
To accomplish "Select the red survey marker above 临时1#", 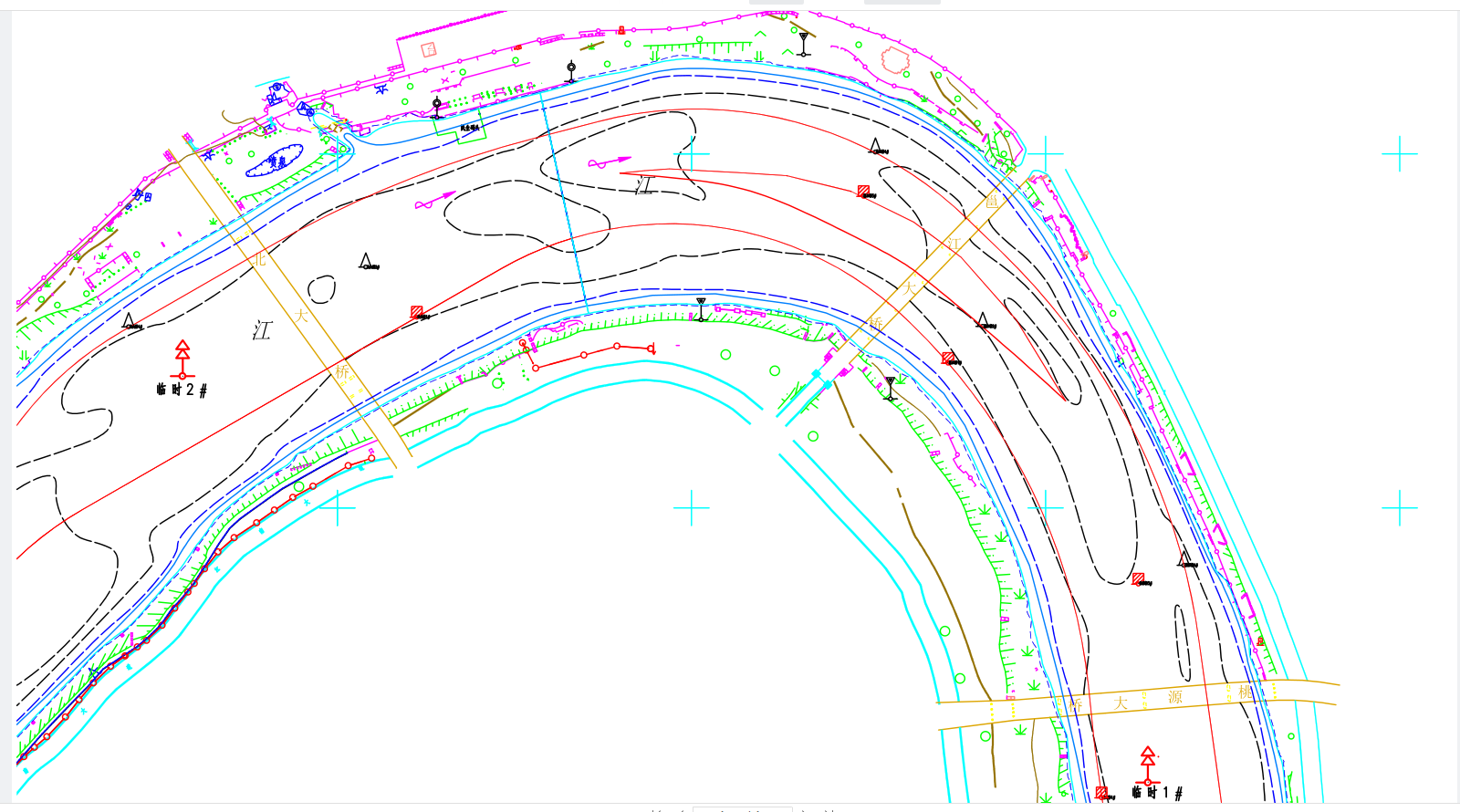I will [1148, 765].
